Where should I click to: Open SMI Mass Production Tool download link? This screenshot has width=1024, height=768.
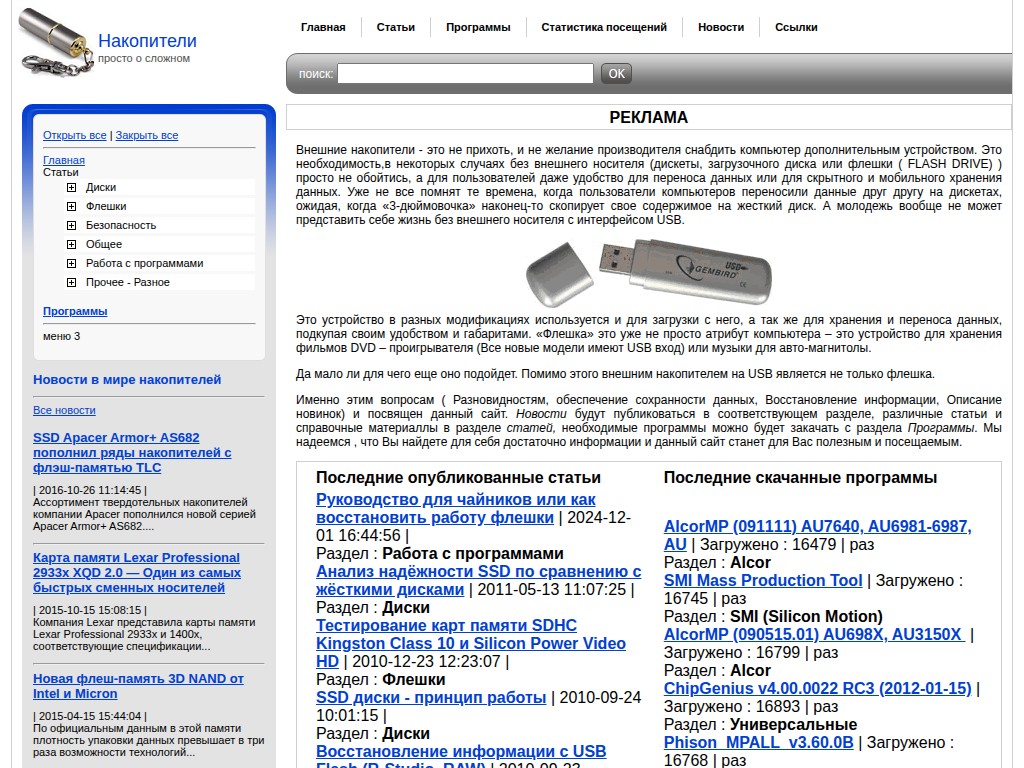(762, 580)
